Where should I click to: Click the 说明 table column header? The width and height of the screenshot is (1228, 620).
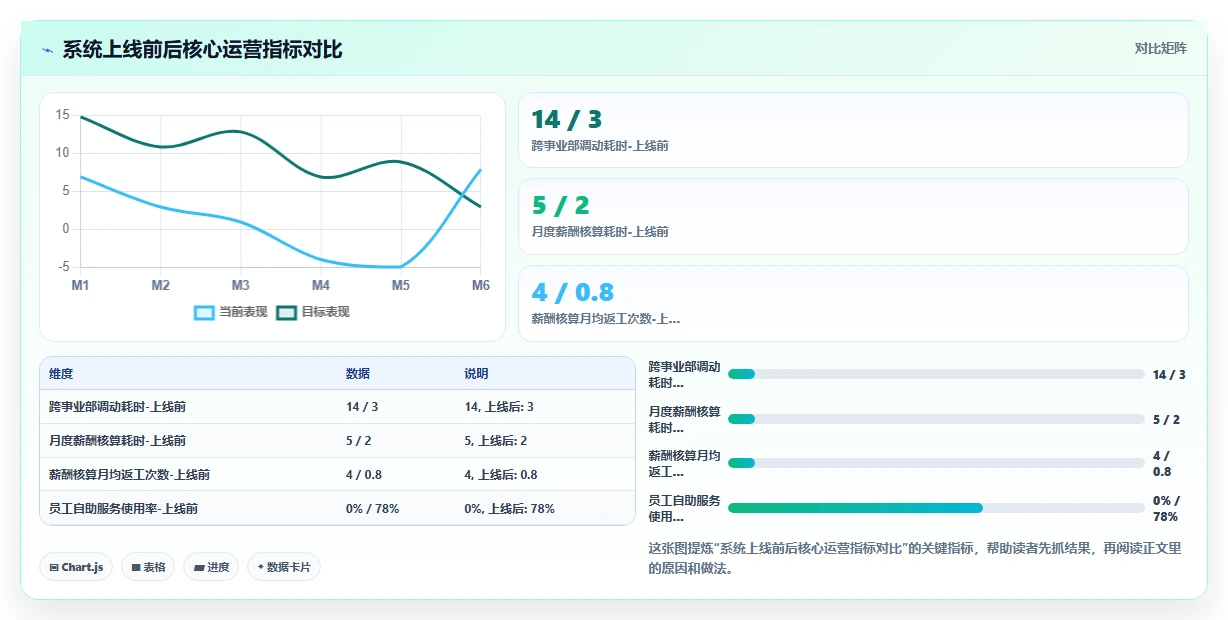pos(476,373)
